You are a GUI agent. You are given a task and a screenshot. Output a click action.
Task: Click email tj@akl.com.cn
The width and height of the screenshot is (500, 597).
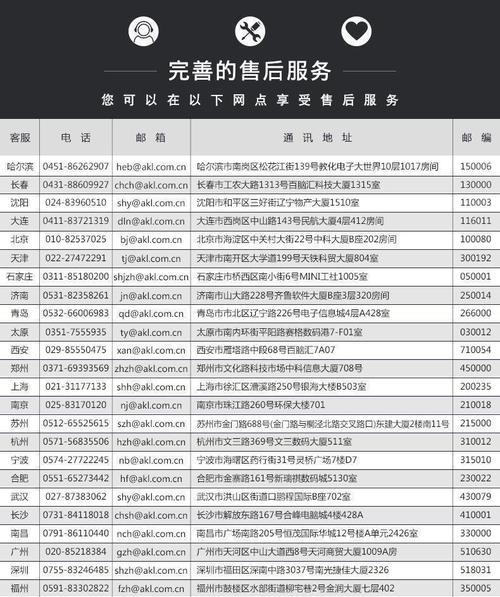click(x=151, y=259)
